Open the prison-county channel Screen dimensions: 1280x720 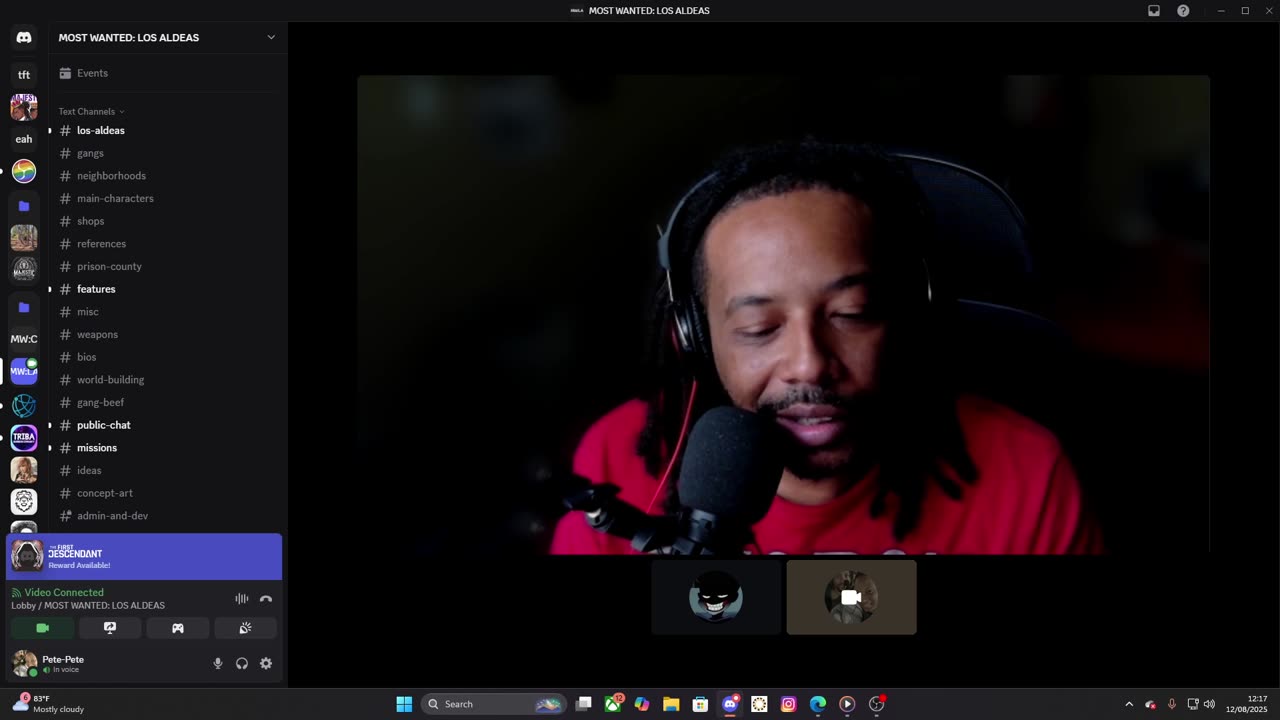tap(167, 266)
